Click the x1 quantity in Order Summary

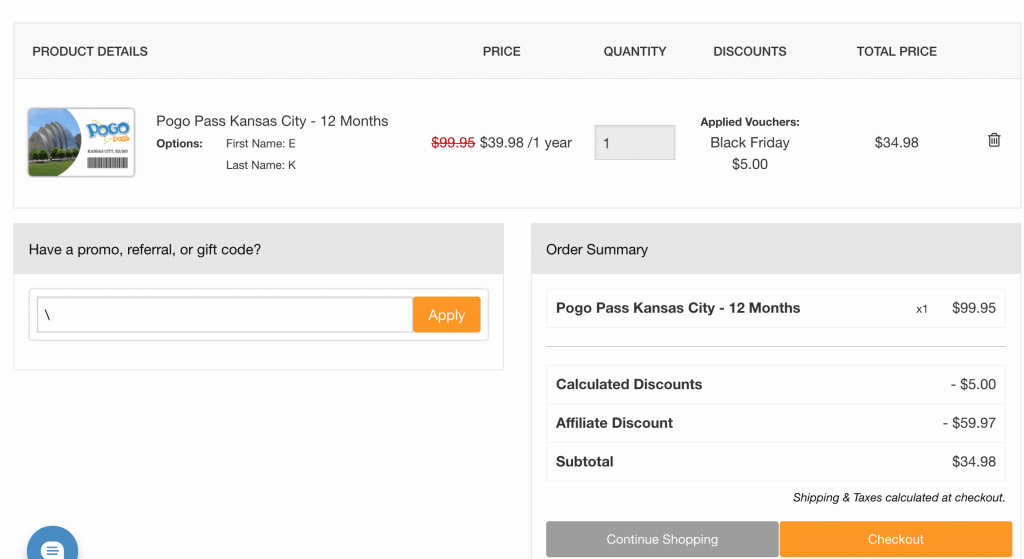921,309
